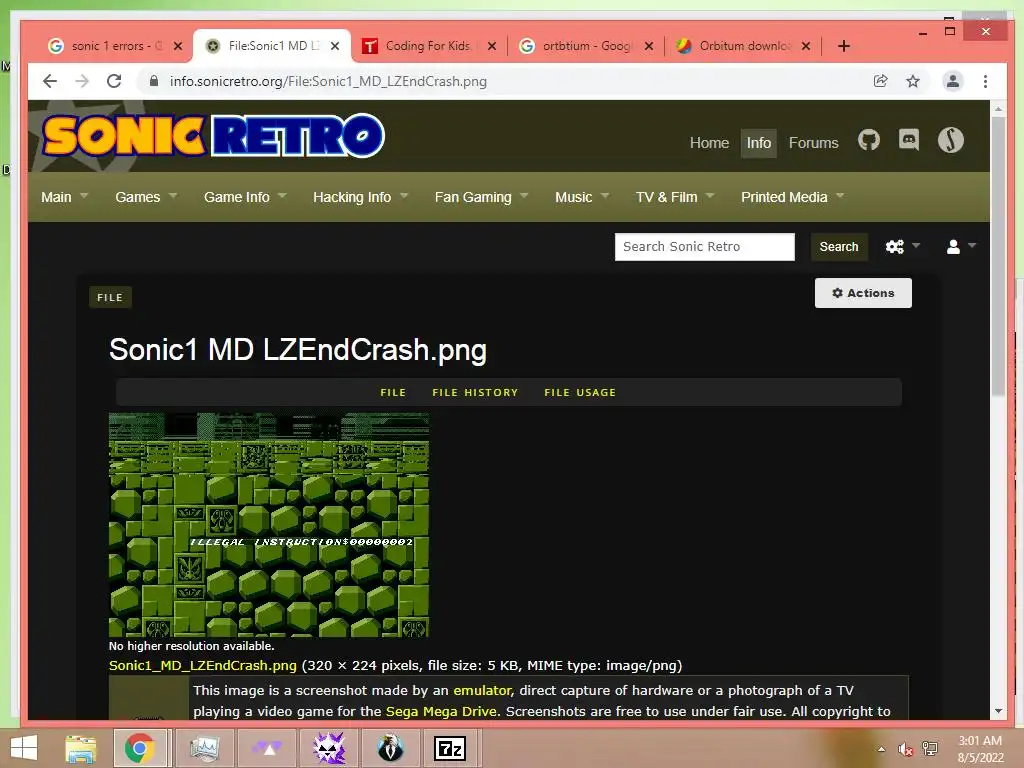
Task: Click the Sonic Retro logo
Action: [x=214, y=136]
